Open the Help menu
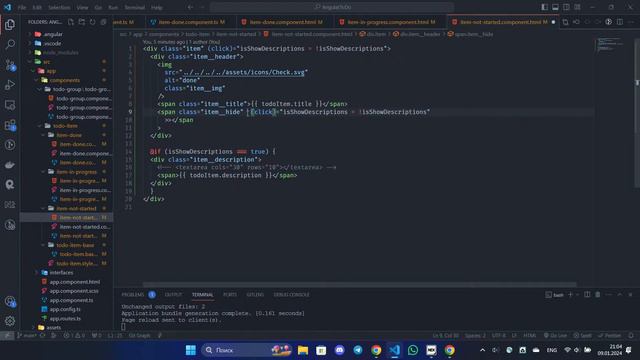This screenshot has width=640, height=360. coord(157,7)
